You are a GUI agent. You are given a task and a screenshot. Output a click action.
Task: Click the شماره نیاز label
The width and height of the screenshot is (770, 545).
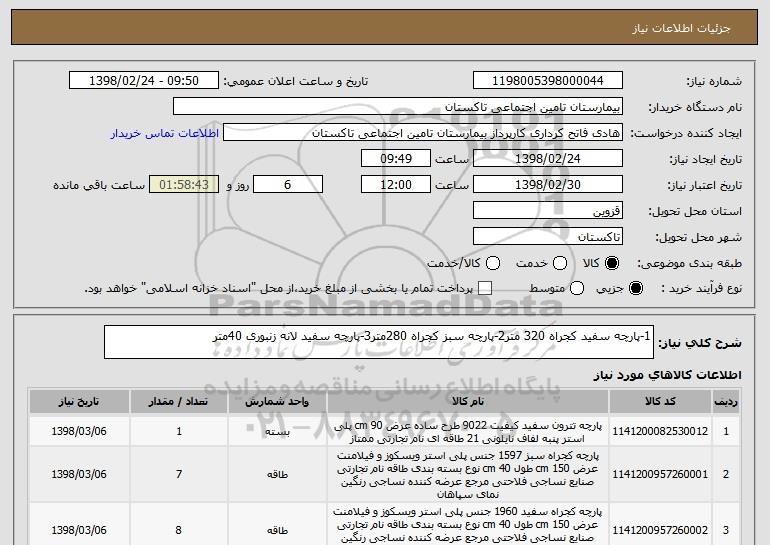click(x=714, y=81)
